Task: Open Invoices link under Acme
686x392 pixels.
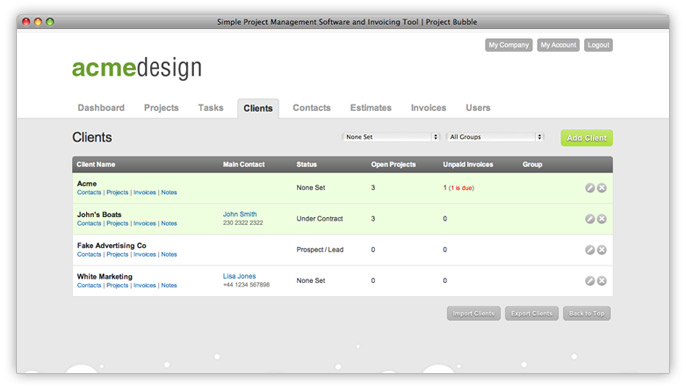Action: click(x=145, y=192)
